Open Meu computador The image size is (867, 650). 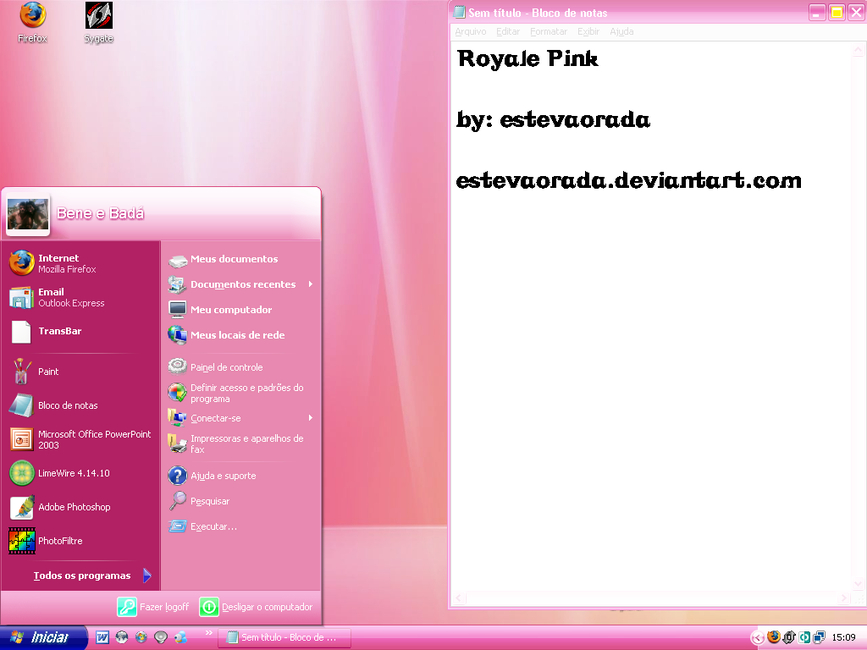coord(241,310)
